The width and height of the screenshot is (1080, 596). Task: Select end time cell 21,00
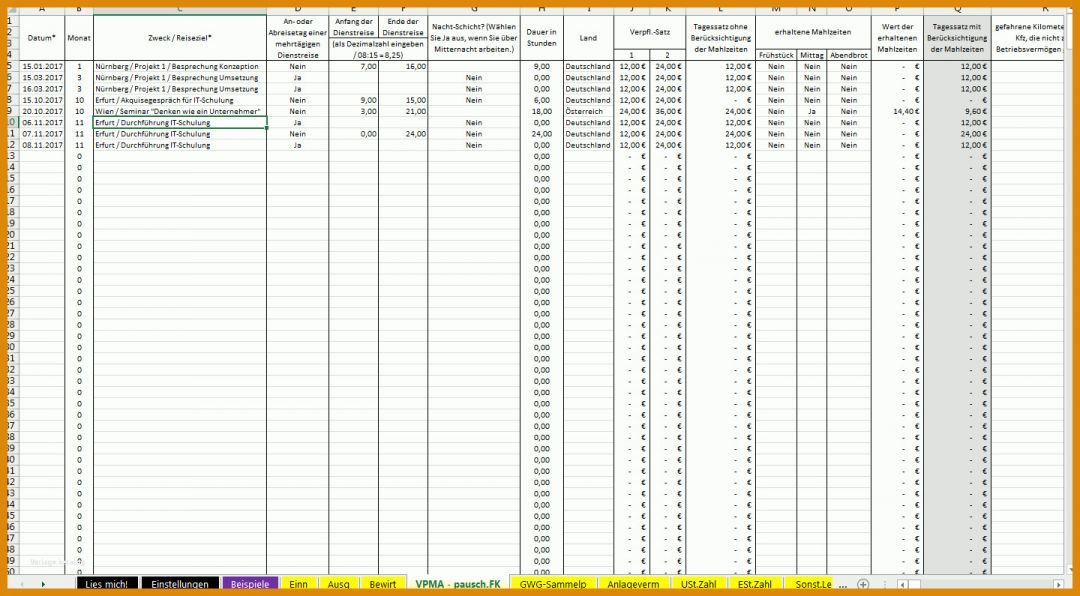point(403,112)
